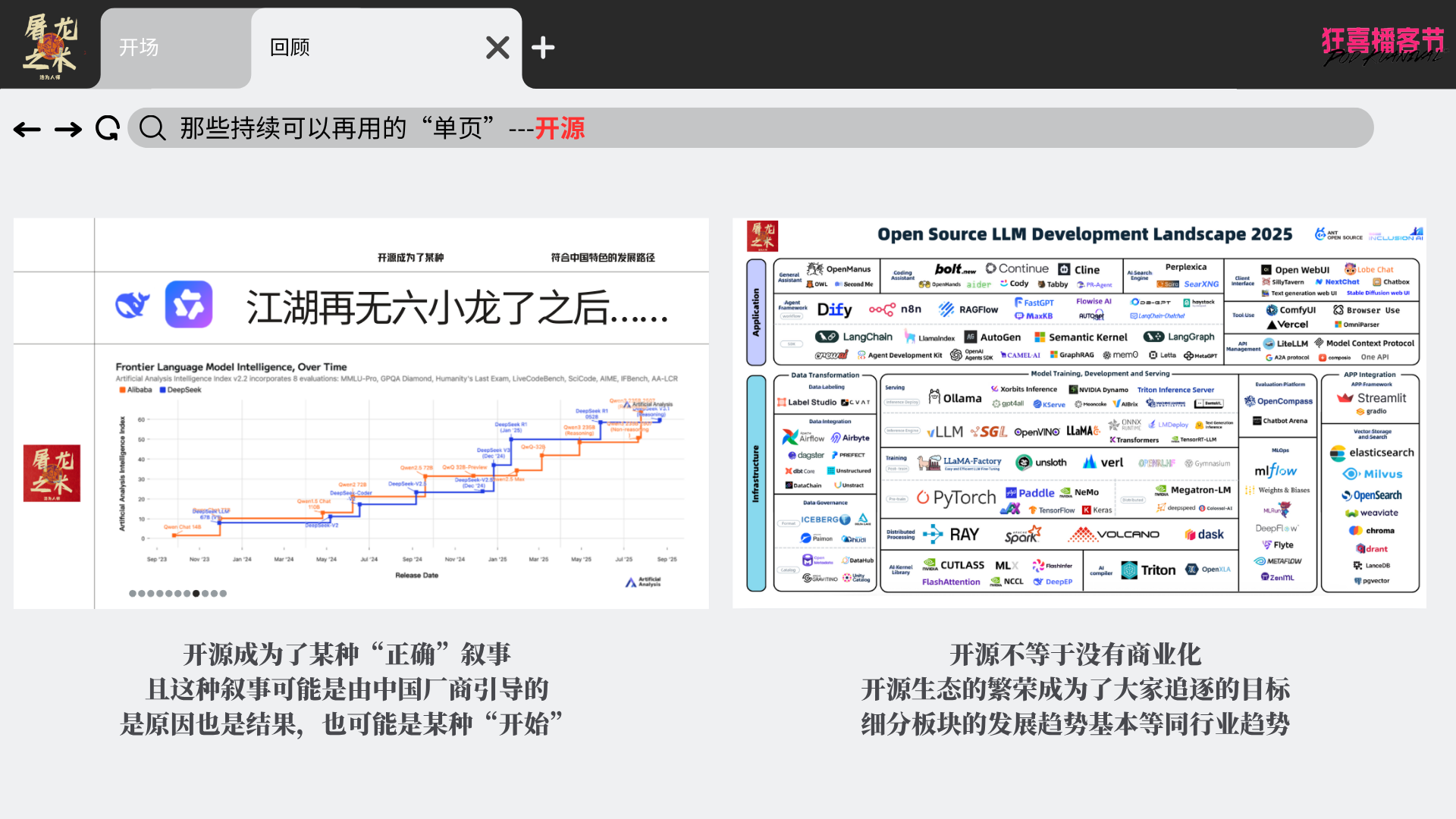Click the back arrow navigation icon

[x=27, y=130]
